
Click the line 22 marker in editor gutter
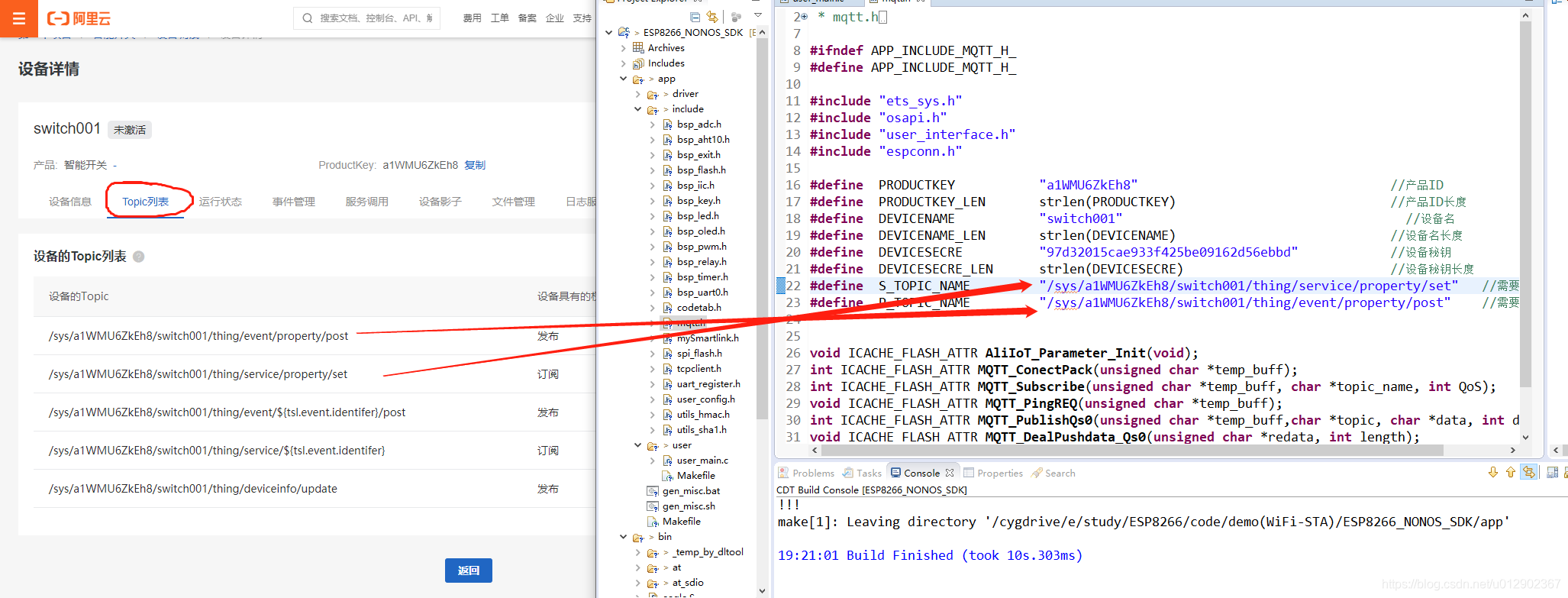coord(780,286)
